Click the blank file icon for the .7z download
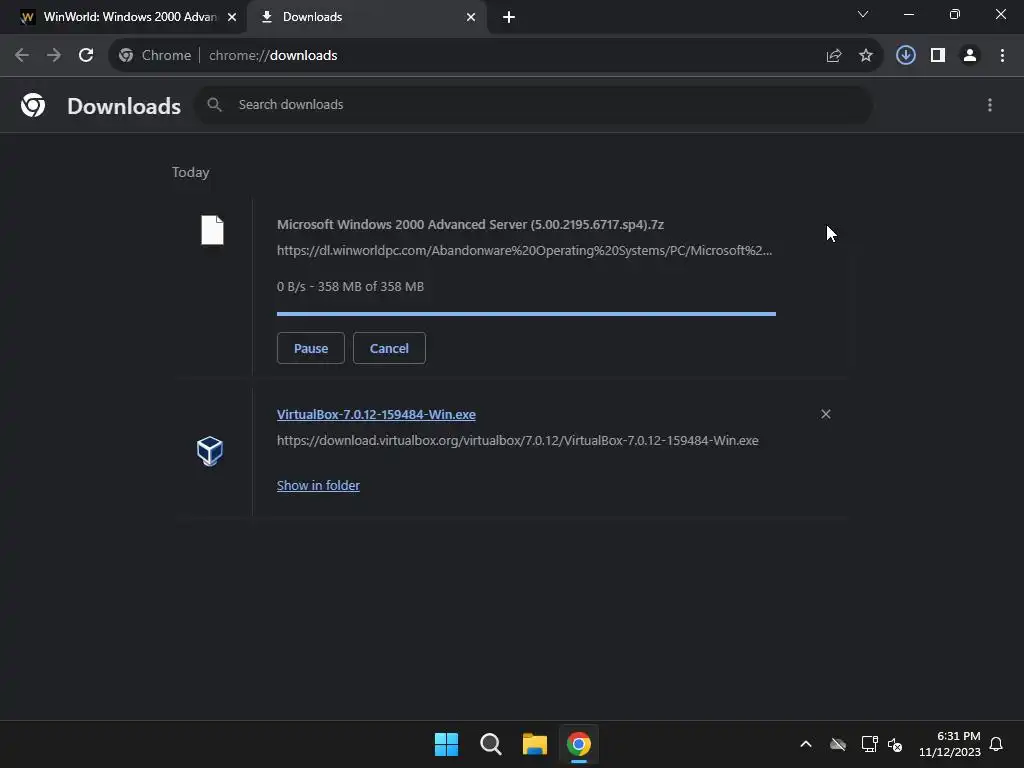The width and height of the screenshot is (1024, 768). point(212,230)
